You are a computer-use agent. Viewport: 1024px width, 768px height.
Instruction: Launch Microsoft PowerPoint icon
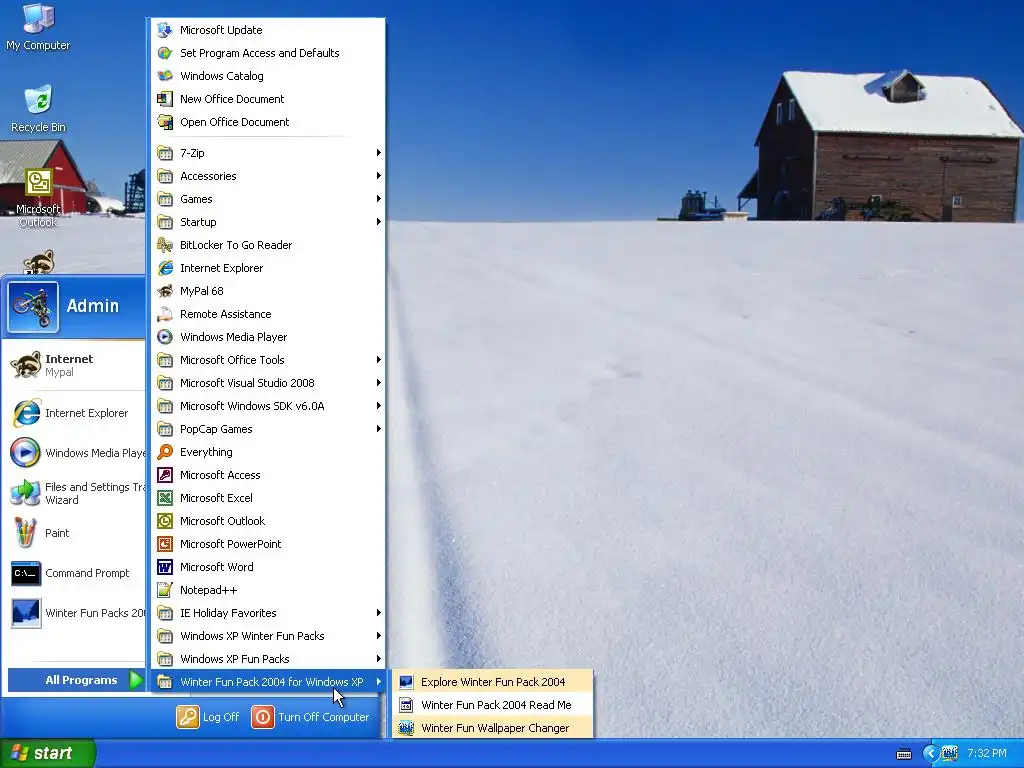165,544
